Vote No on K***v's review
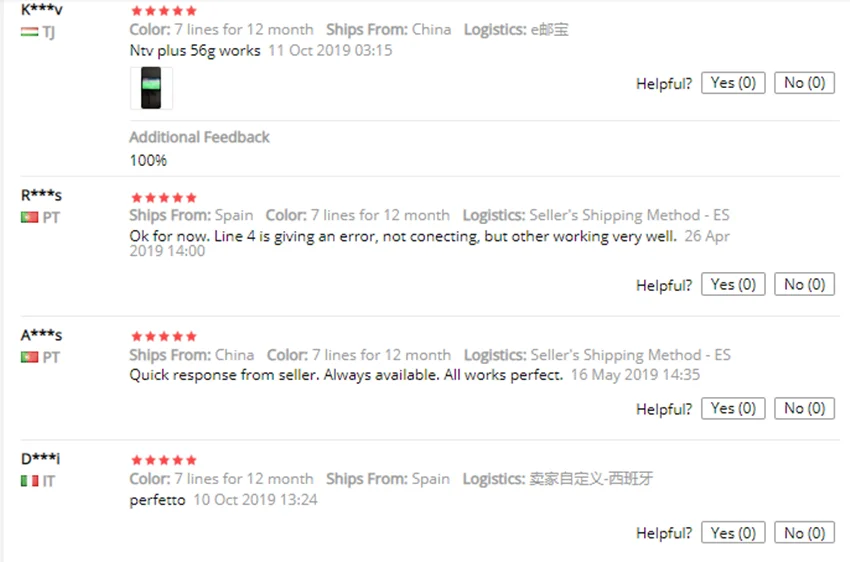Image resolution: width=850 pixels, height=562 pixels. pyautogui.click(x=804, y=83)
